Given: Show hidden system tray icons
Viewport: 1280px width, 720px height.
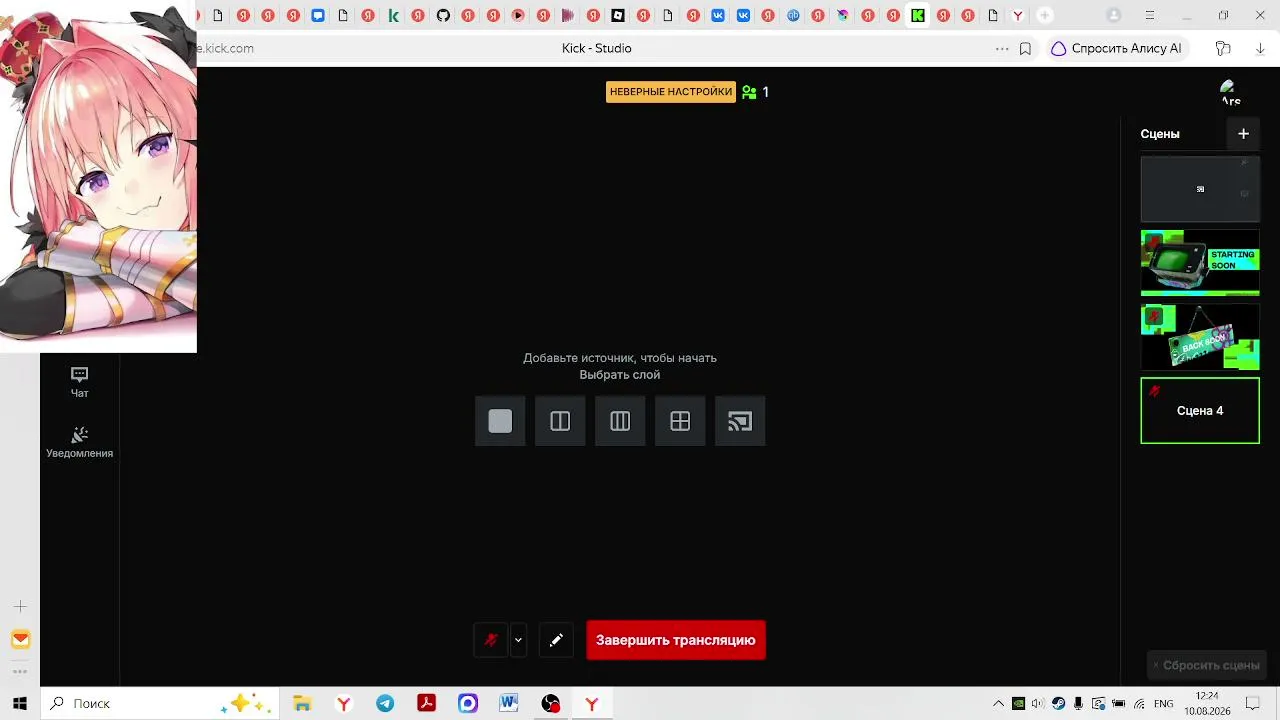Looking at the screenshot, I should pos(998,704).
